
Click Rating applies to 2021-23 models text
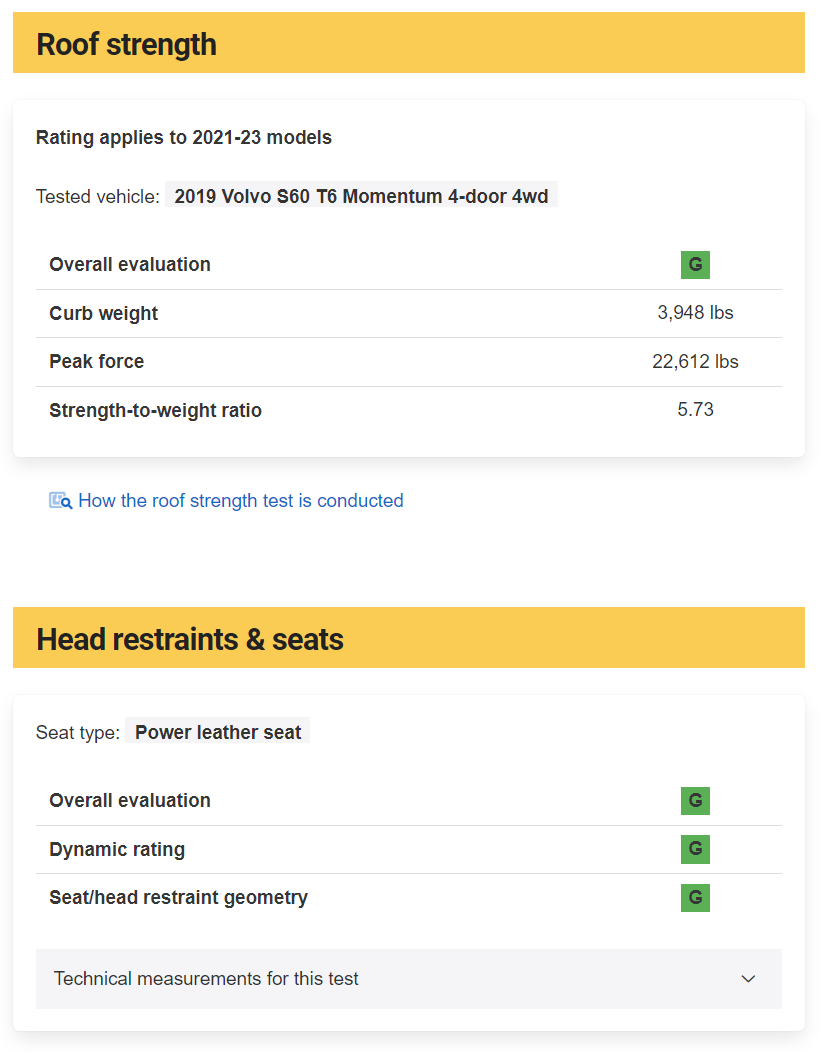click(x=184, y=138)
